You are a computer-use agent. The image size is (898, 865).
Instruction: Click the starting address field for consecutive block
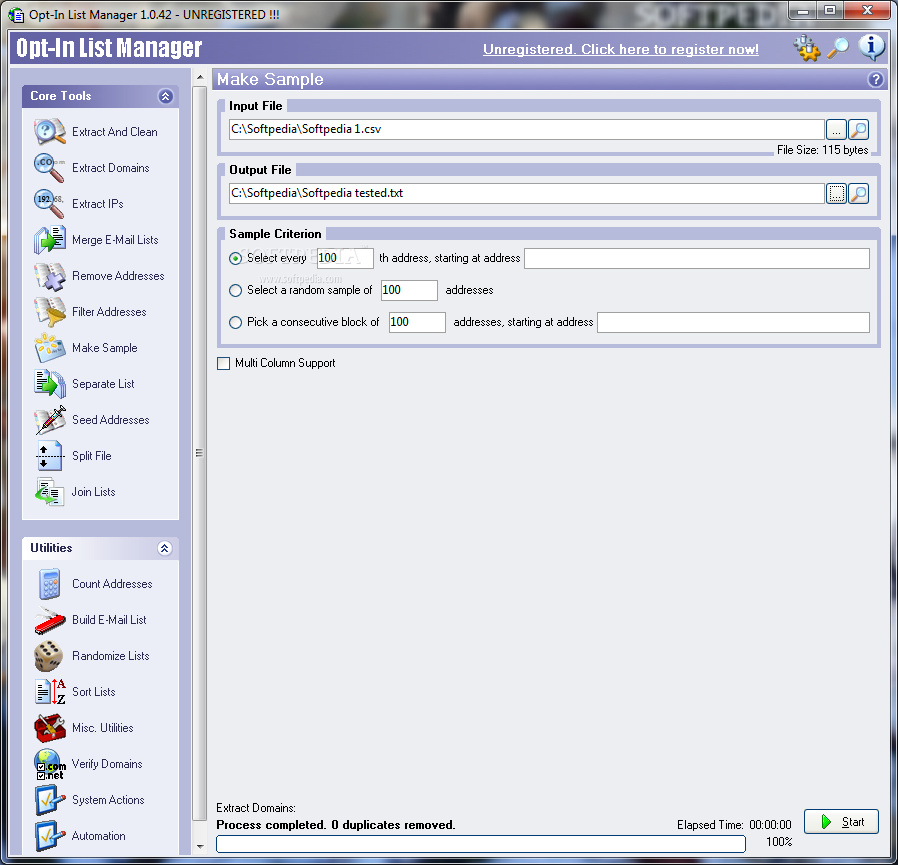tap(734, 323)
